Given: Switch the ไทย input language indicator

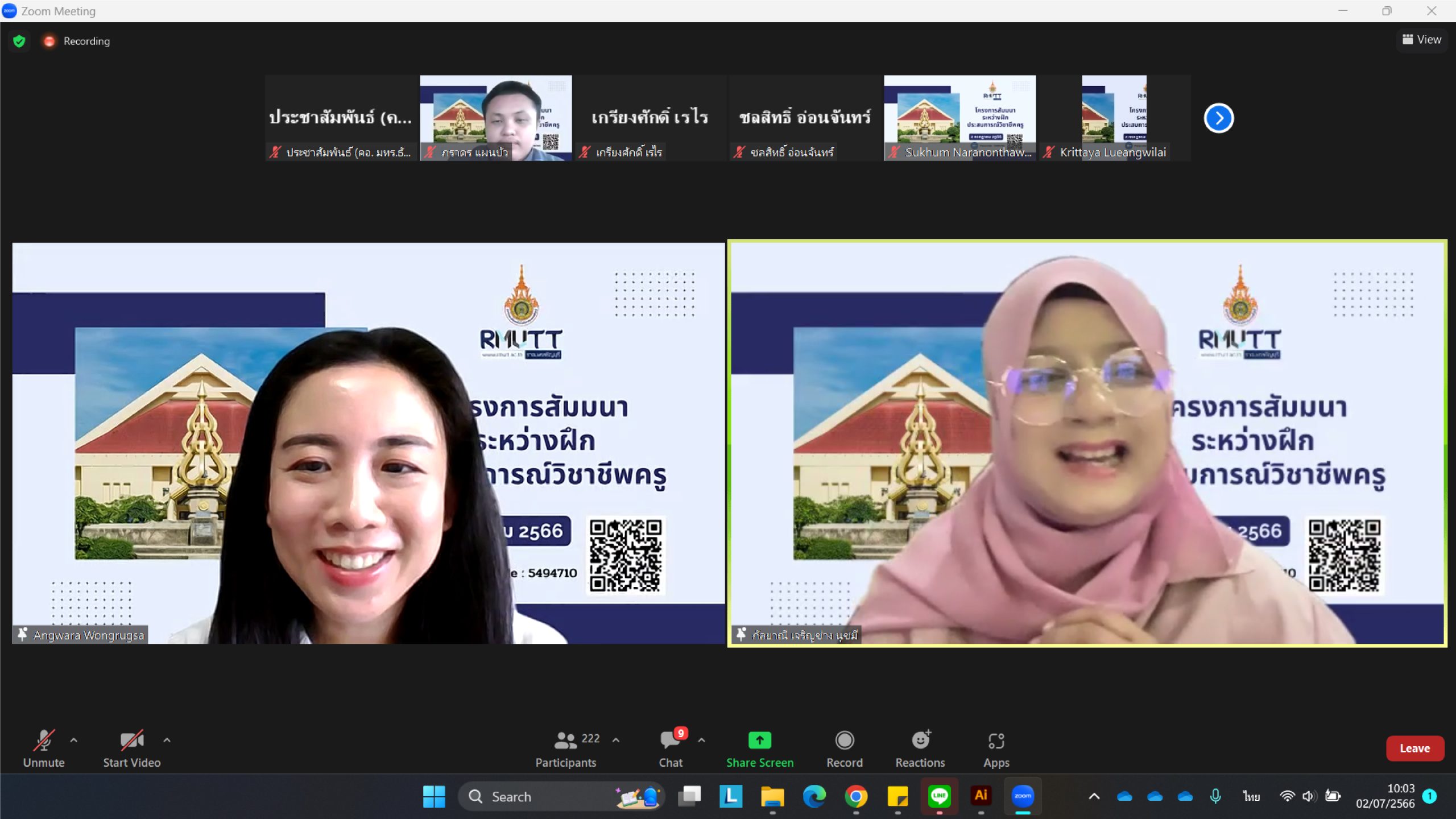Looking at the screenshot, I should [1251, 796].
